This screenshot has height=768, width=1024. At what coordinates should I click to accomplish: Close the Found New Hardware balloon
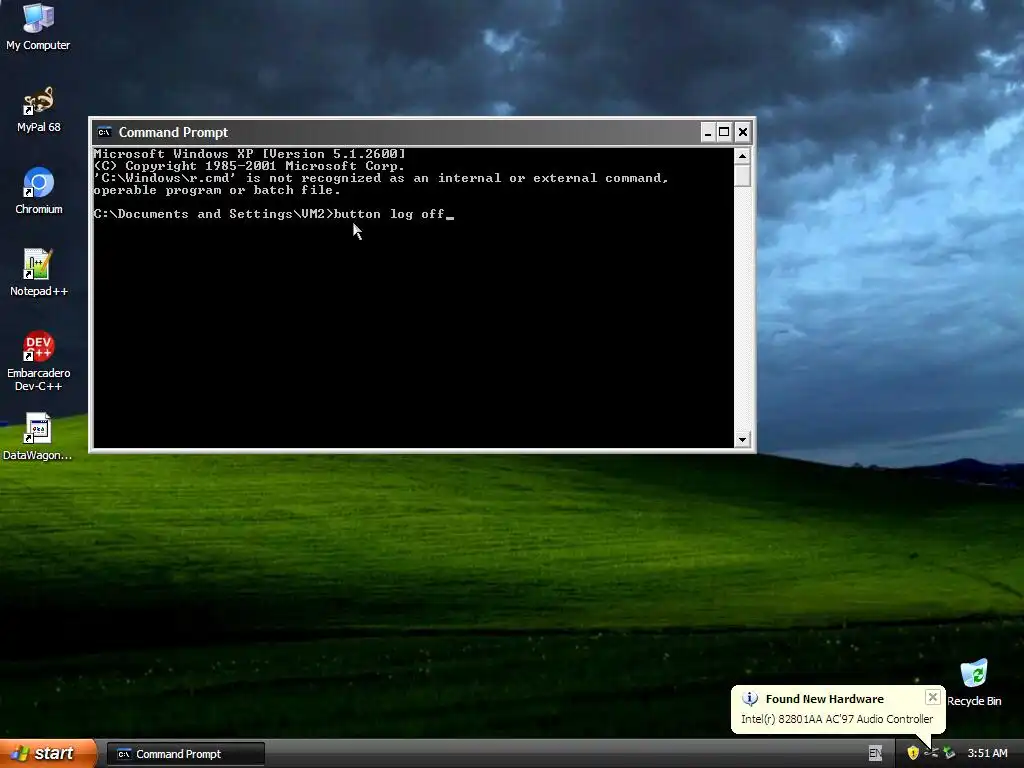coord(933,697)
